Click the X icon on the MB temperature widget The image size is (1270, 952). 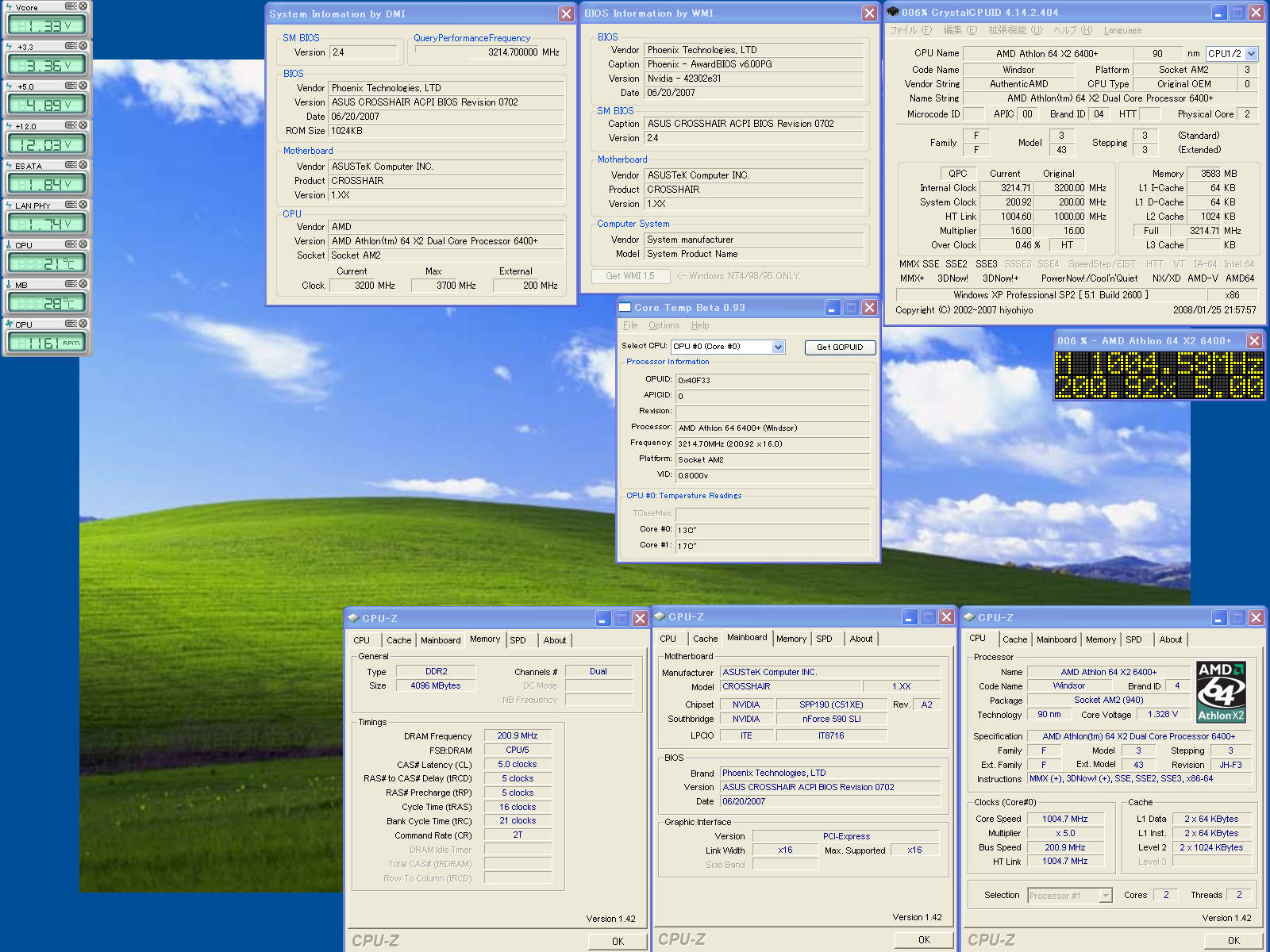[x=83, y=284]
